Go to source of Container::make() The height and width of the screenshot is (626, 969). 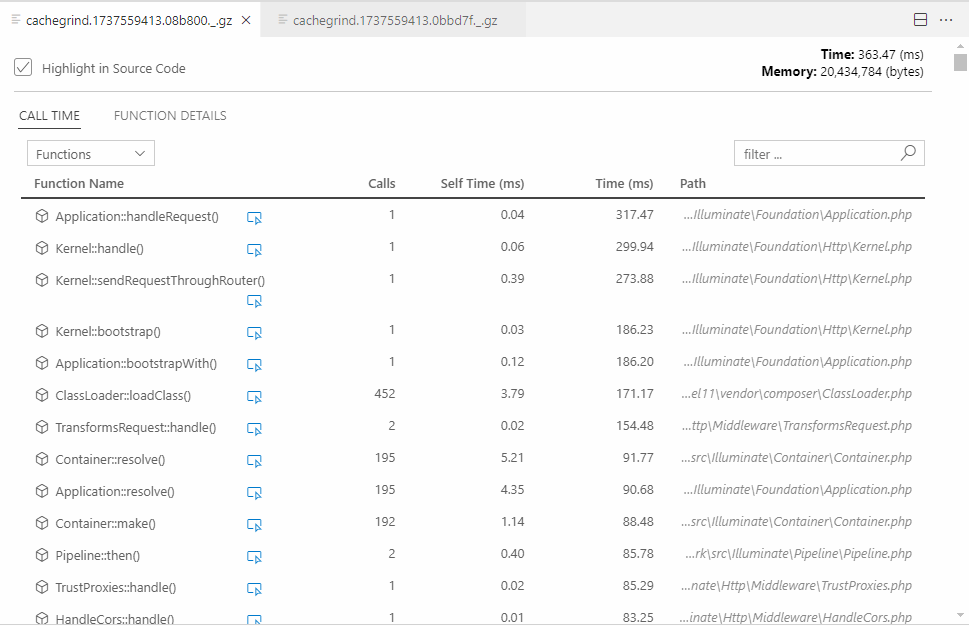click(x=254, y=525)
